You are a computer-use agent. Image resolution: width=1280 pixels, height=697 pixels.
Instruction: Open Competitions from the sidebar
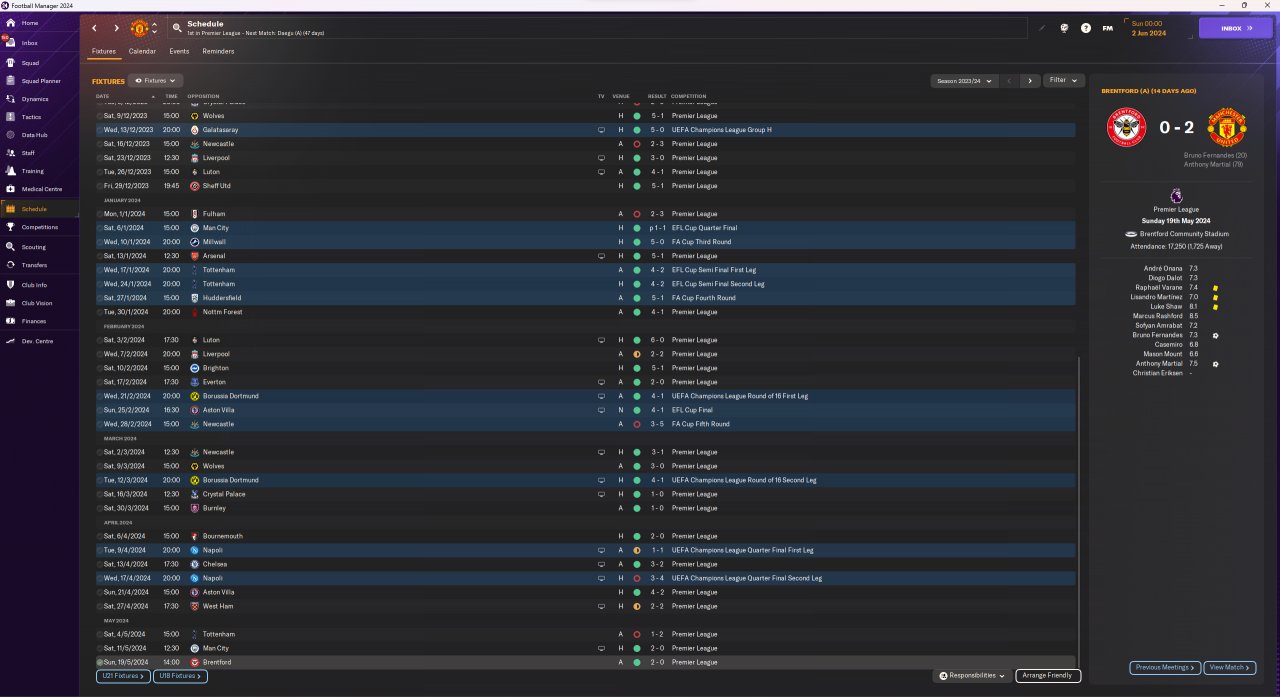39,227
